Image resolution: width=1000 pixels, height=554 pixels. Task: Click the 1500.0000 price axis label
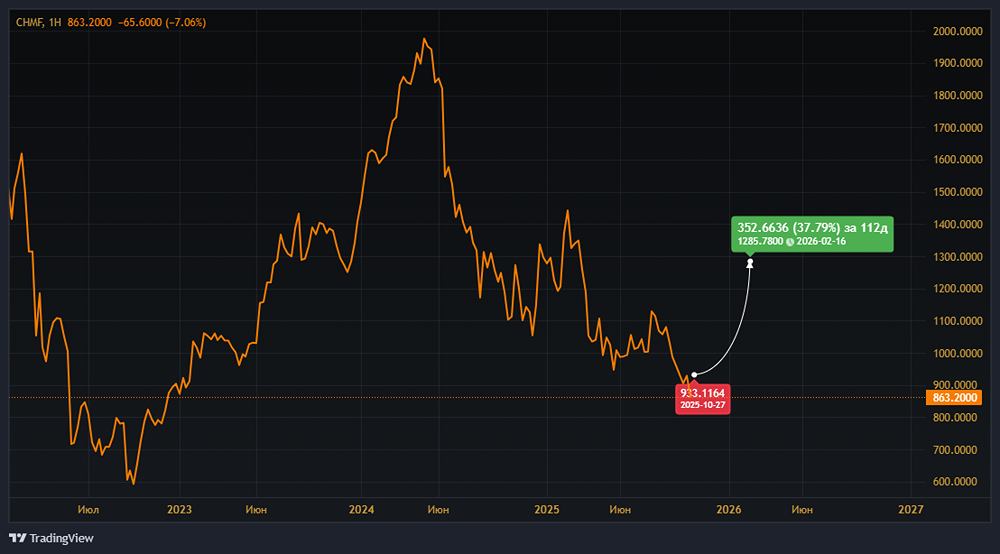pyautogui.click(x=957, y=193)
